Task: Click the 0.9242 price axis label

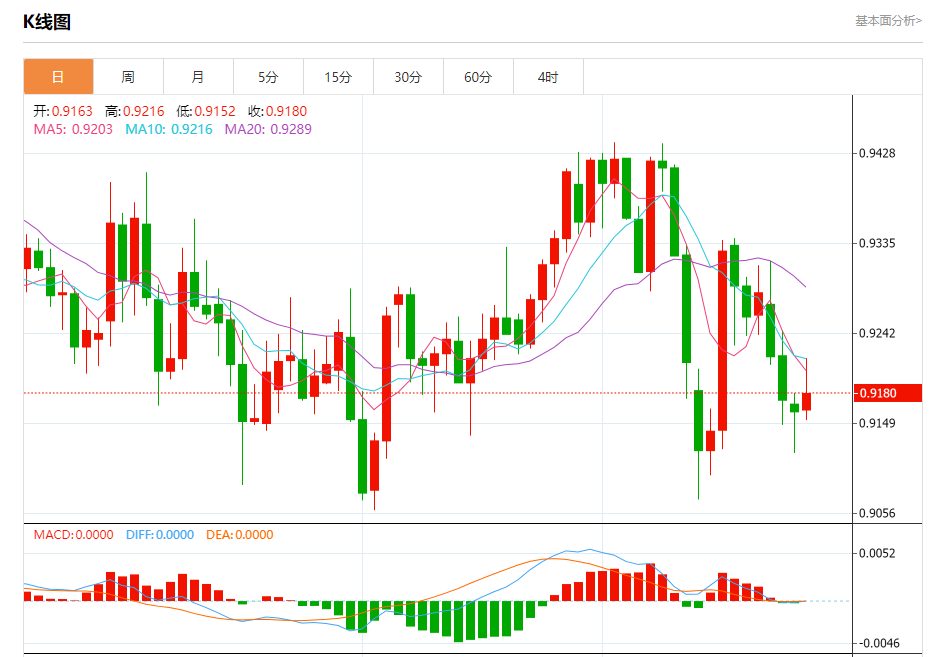Action: pos(877,333)
